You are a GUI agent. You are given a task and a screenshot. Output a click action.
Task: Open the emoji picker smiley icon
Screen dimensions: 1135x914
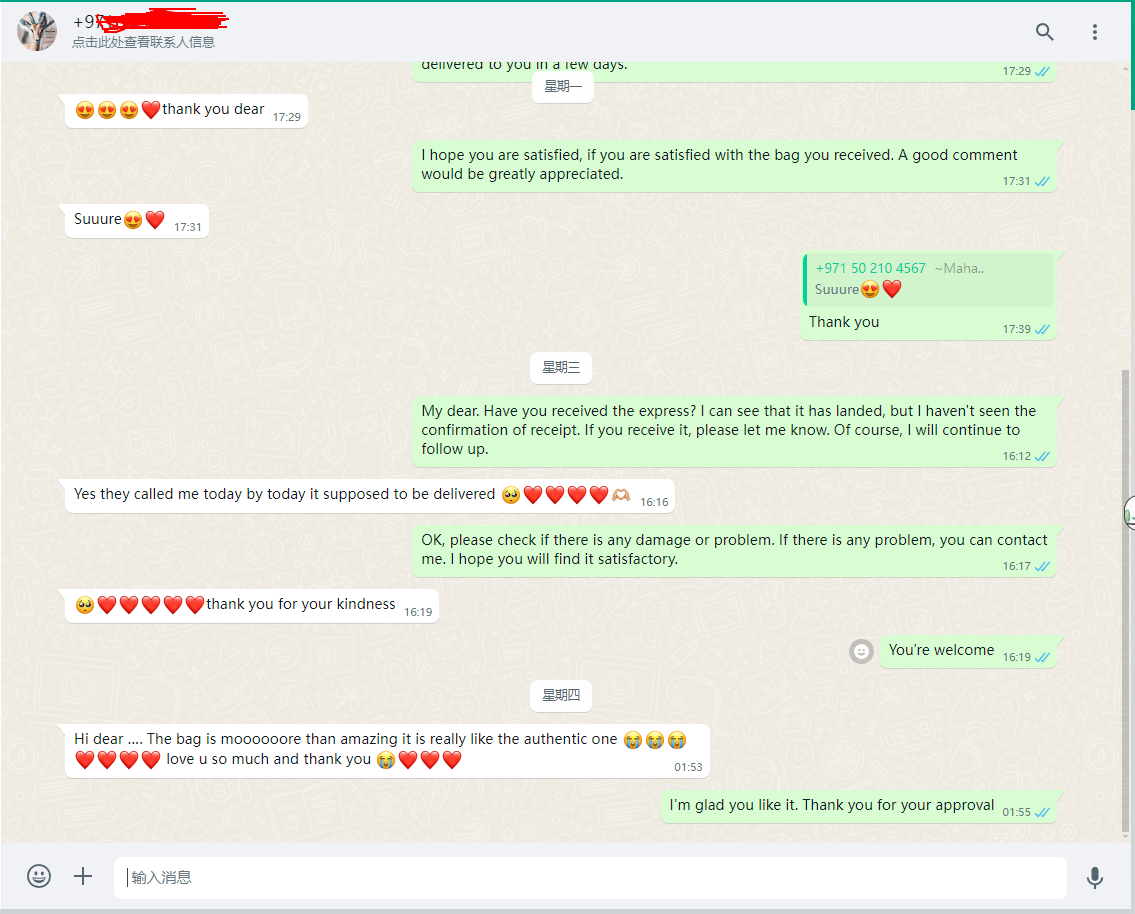click(x=39, y=876)
